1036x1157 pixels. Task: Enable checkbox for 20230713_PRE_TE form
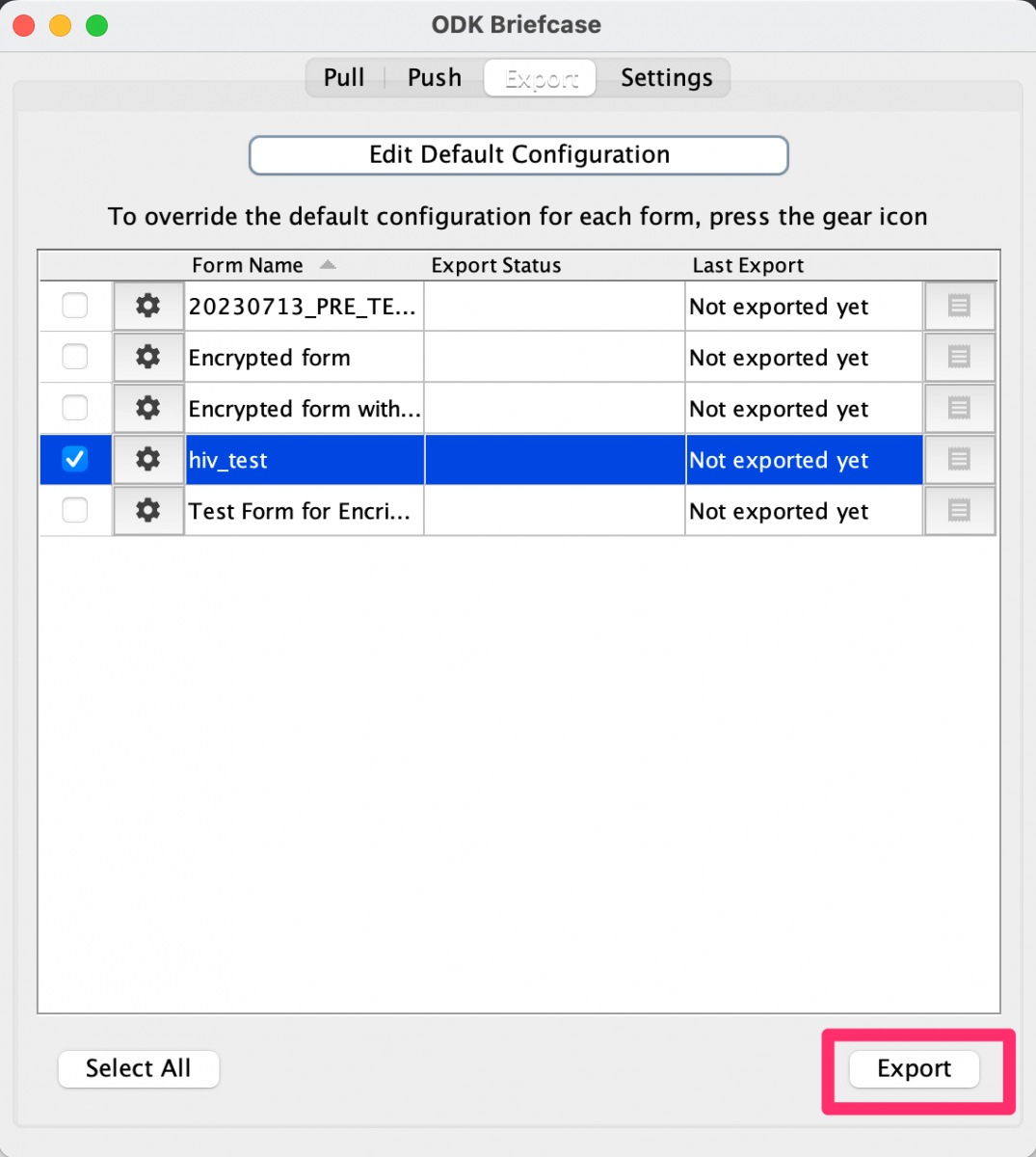(x=74, y=306)
